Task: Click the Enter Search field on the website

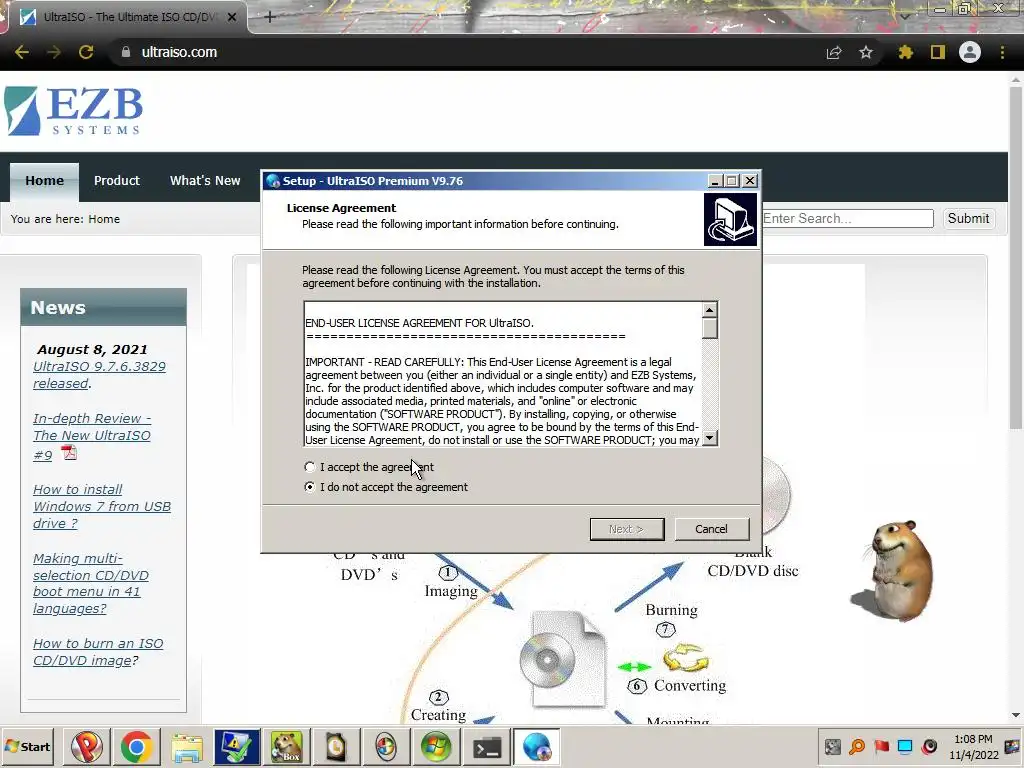Action: pyautogui.click(x=847, y=219)
